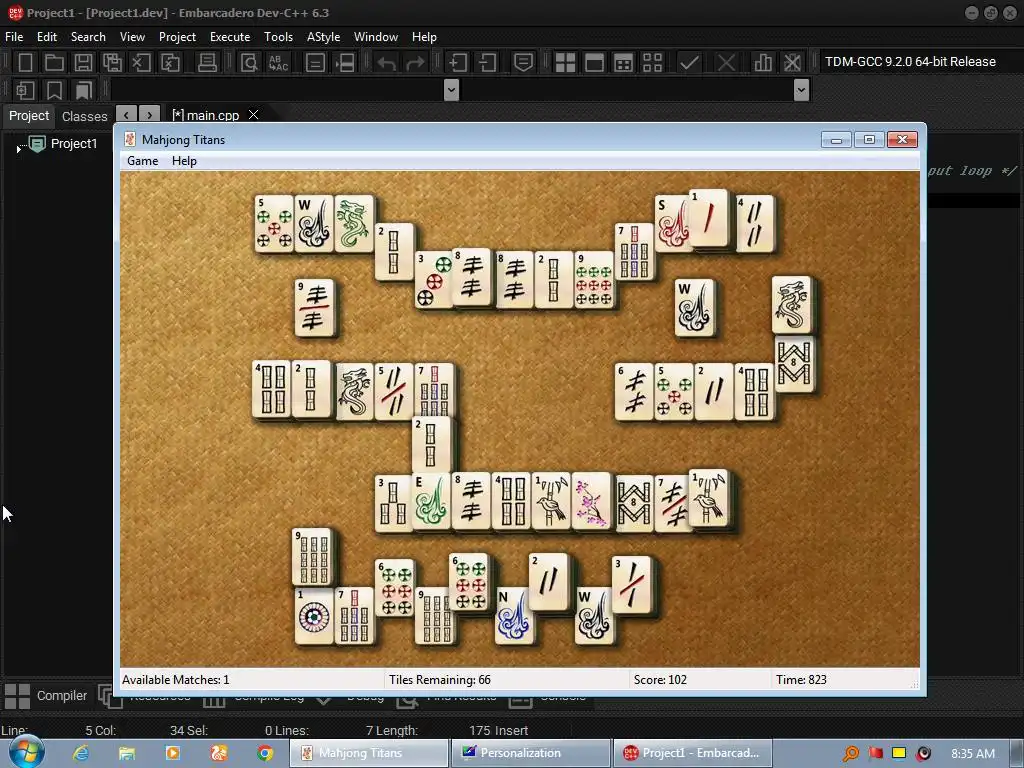The image size is (1024, 768).
Task: Switch to Personalization taskbar window
Action: click(530, 753)
